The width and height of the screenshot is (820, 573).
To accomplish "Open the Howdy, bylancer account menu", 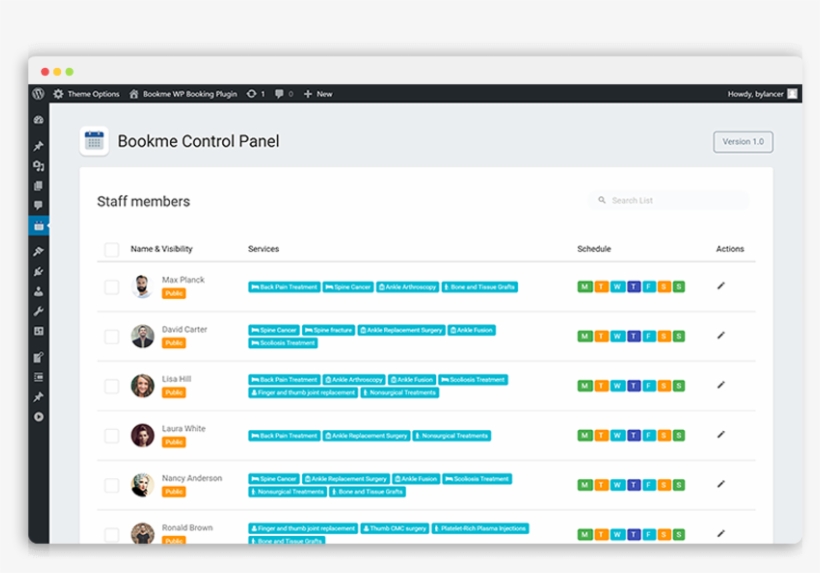I will pos(762,94).
